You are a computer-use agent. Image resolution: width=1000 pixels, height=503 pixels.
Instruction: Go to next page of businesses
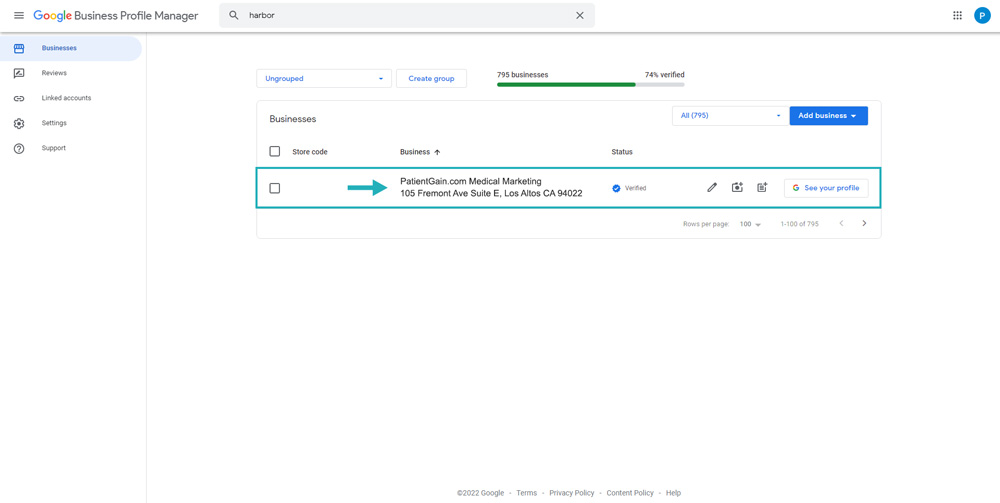click(864, 223)
